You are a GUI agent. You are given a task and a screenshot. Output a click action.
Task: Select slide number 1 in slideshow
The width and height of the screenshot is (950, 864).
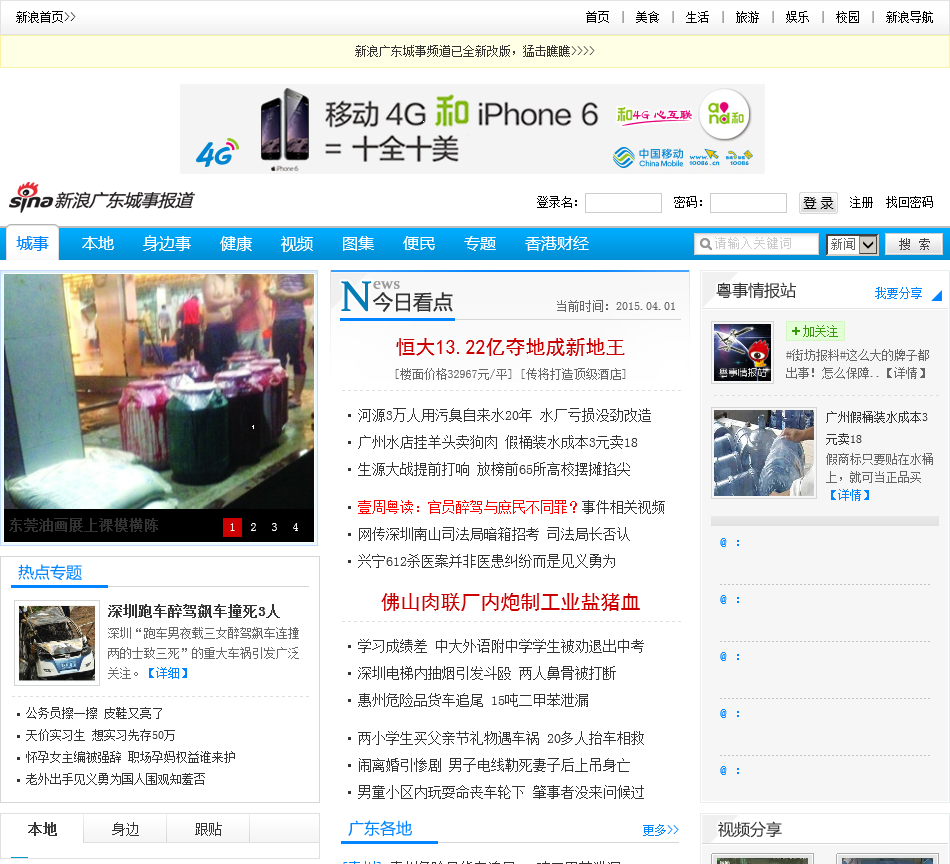coord(232,527)
